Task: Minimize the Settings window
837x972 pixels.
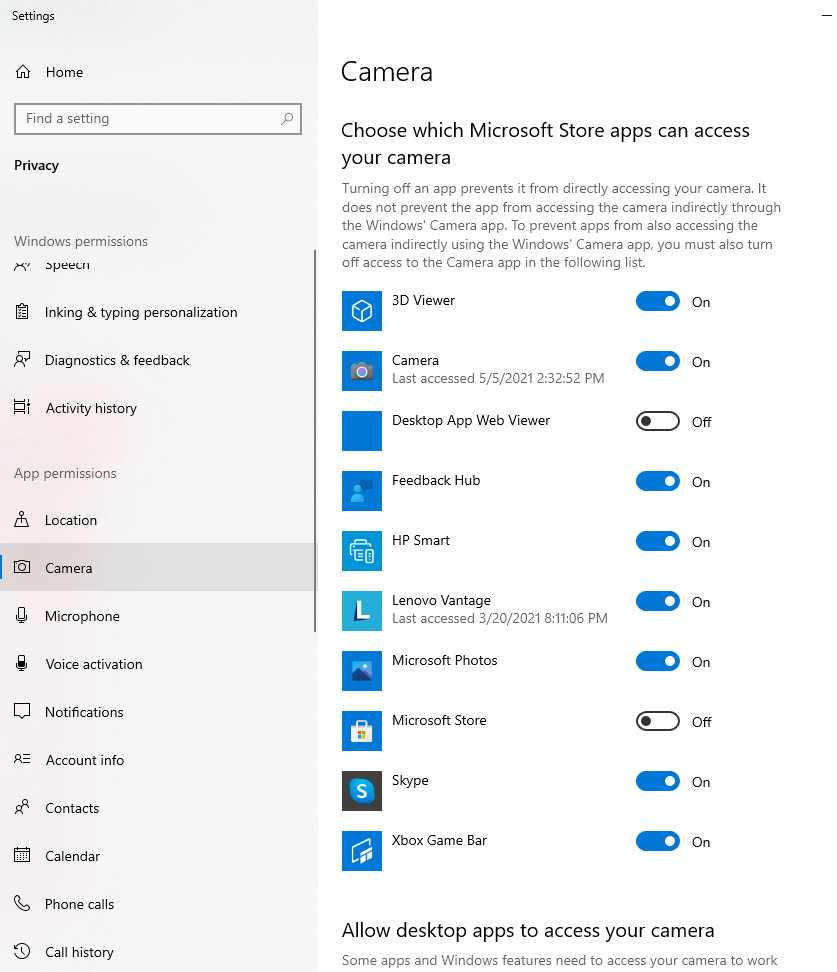Action: 826,15
